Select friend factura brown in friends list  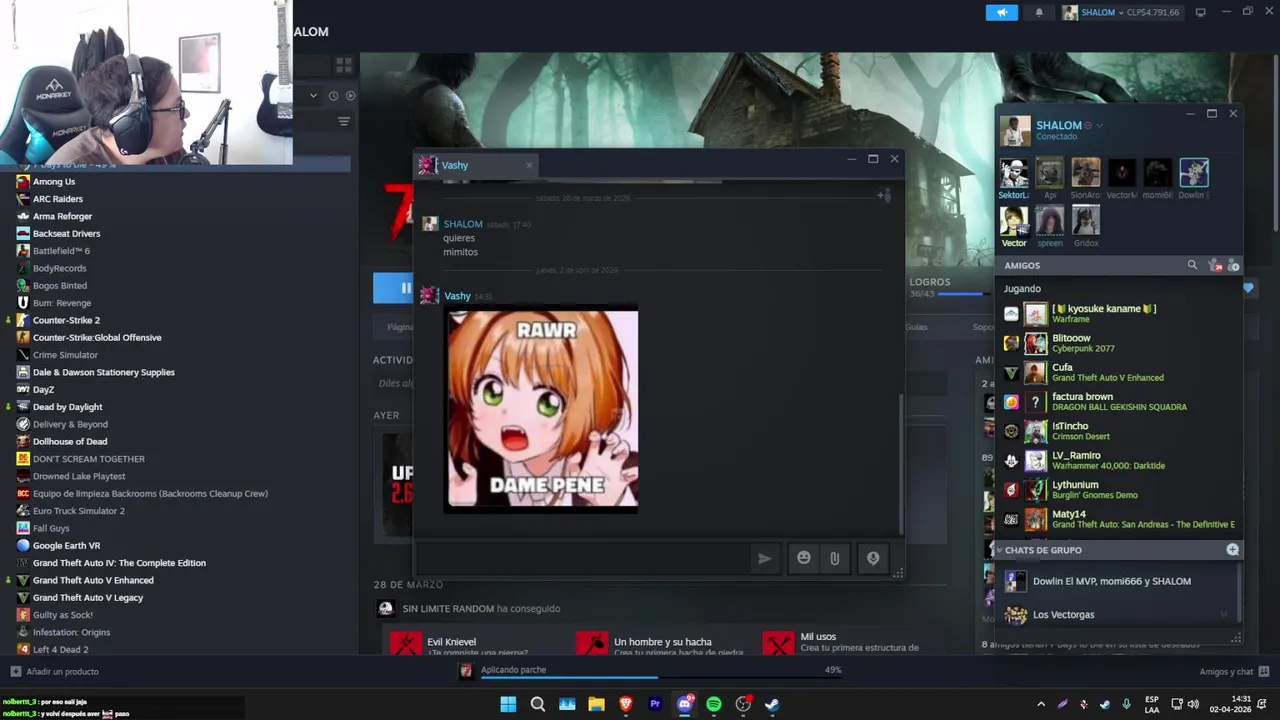[1120, 402]
